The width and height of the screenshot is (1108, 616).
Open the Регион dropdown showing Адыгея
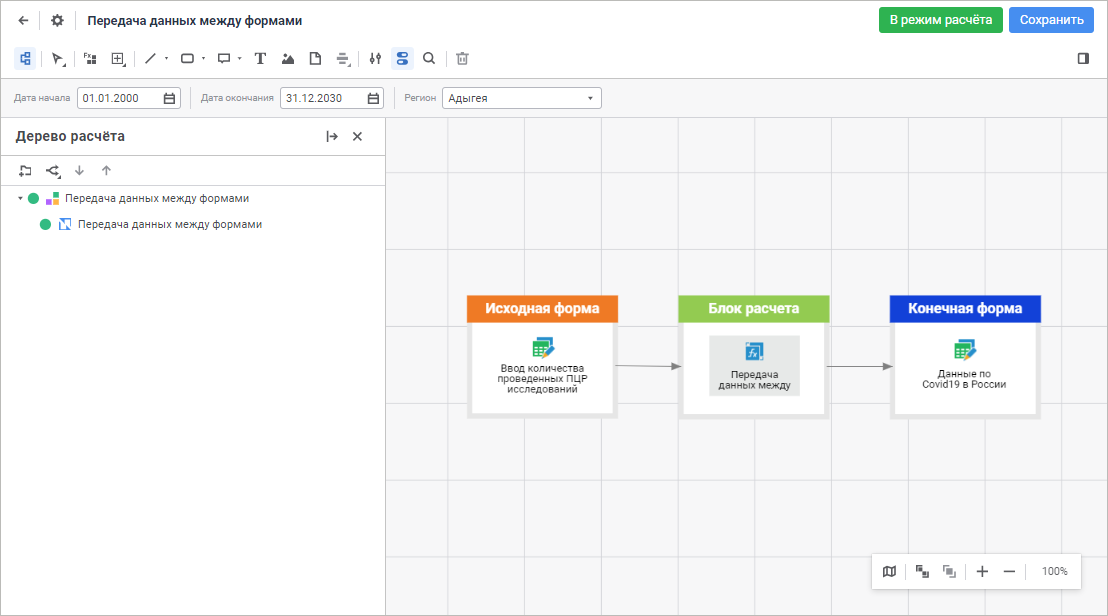click(521, 98)
